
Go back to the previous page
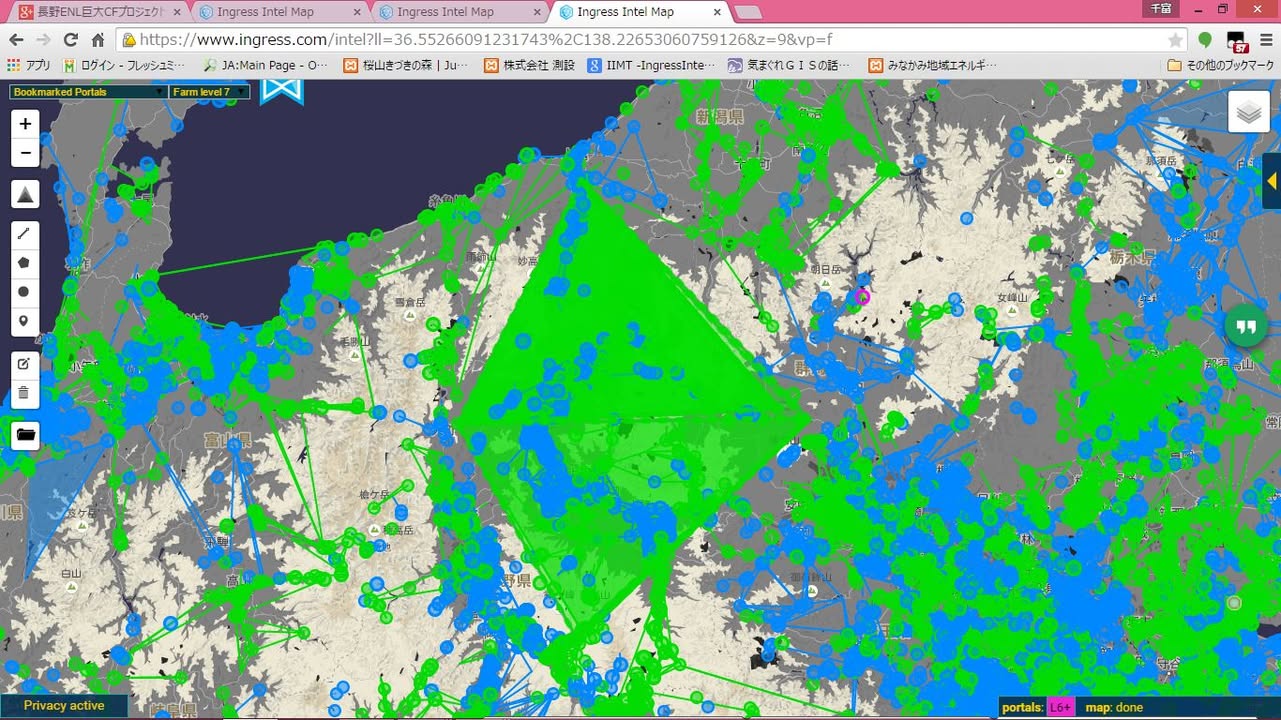(x=16, y=40)
